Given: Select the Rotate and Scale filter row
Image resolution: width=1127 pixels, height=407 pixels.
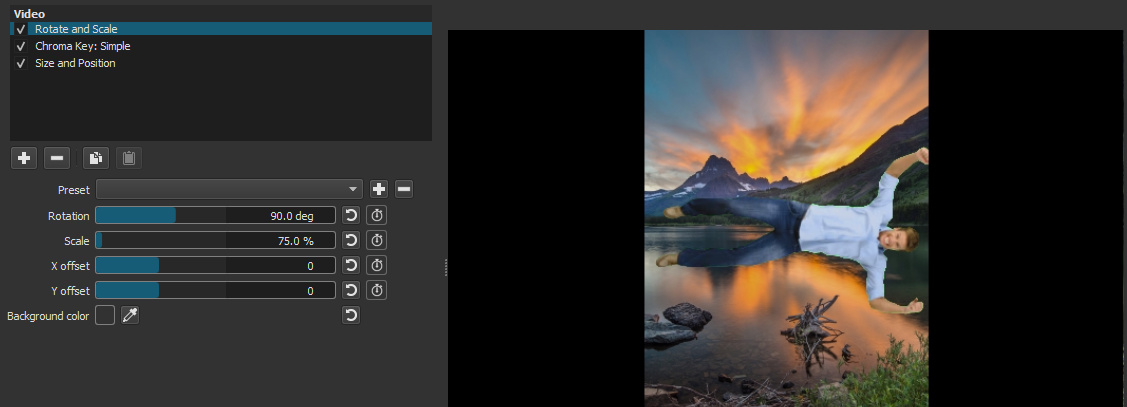Looking at the screenshot, I should 221,29.
